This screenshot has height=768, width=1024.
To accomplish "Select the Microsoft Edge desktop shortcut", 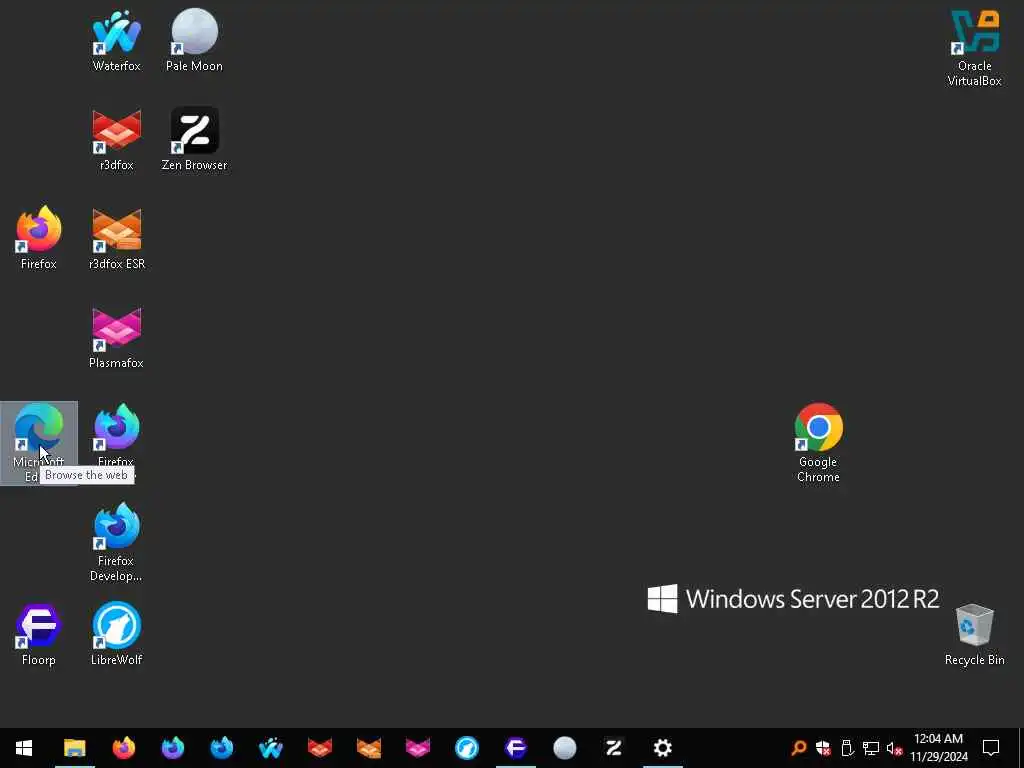I will (39, 443).
